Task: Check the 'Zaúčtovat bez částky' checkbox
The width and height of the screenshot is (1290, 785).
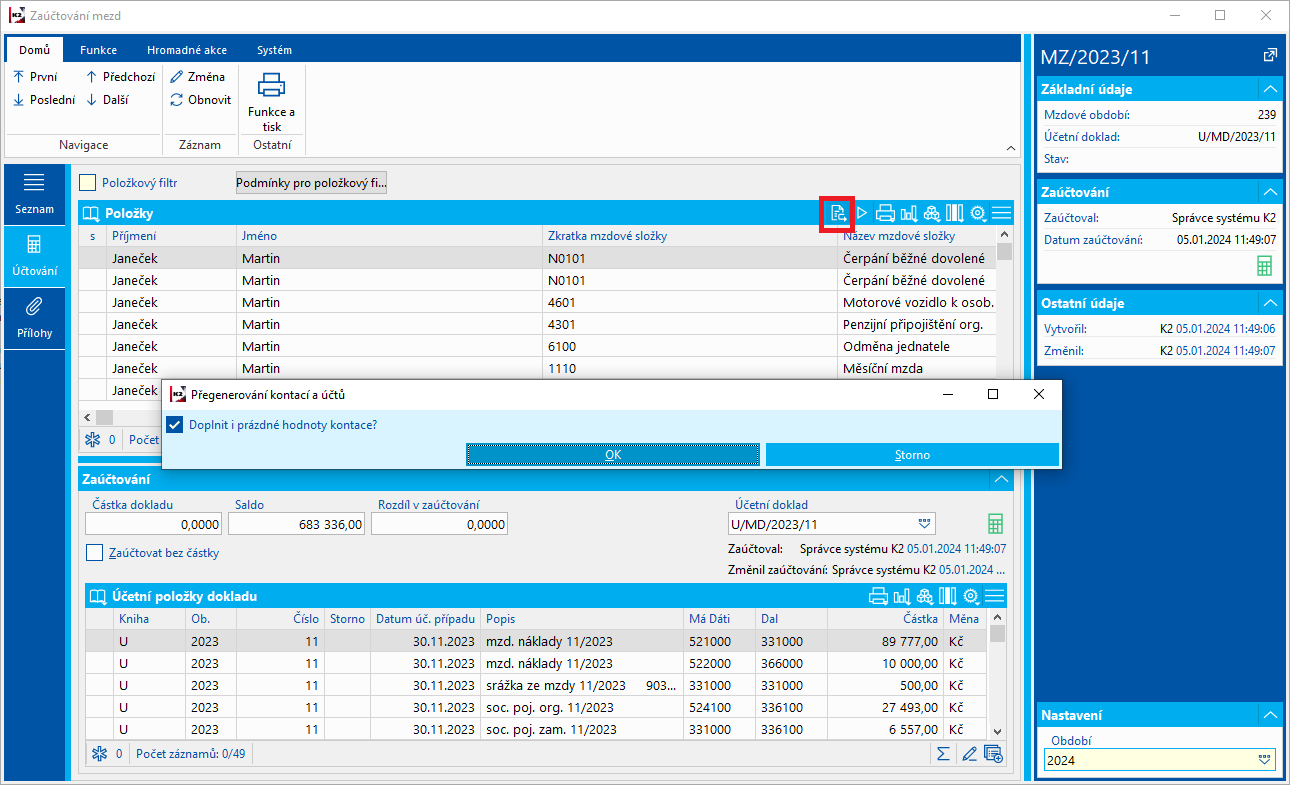Action: click(x=95, y=553)
